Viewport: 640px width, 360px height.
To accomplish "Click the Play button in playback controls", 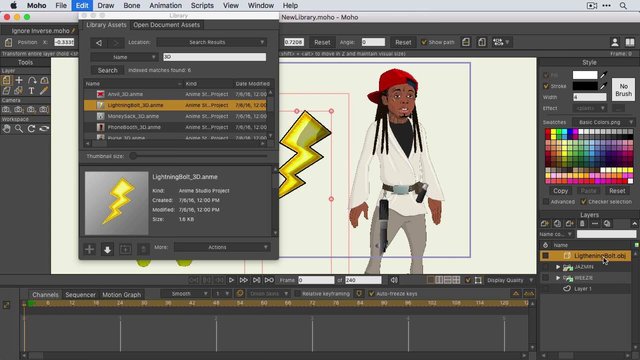I will pyautogui.click(x=231, y=280).
